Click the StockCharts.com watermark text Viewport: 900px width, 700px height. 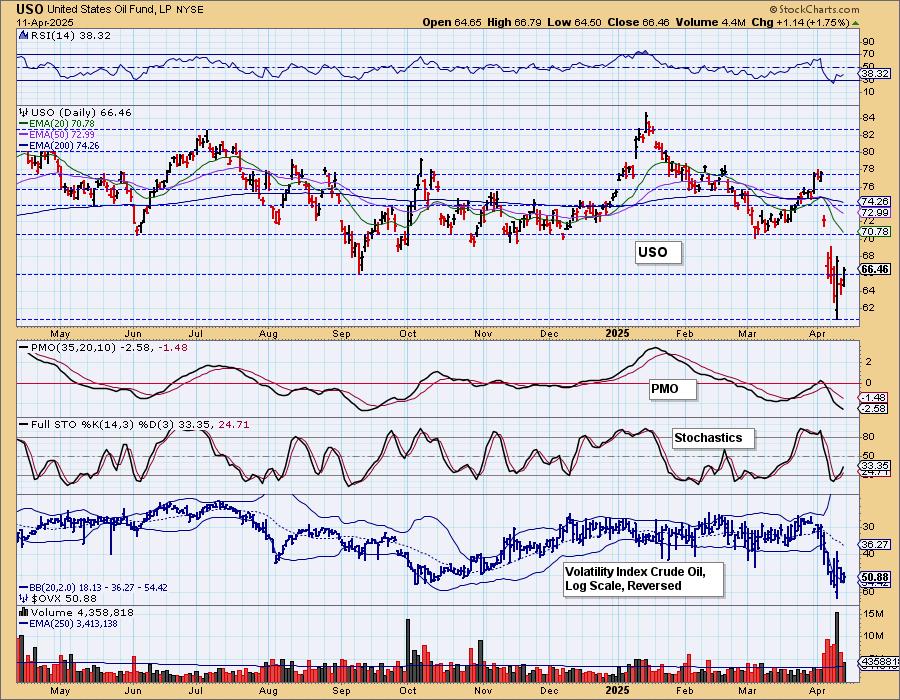814,9
